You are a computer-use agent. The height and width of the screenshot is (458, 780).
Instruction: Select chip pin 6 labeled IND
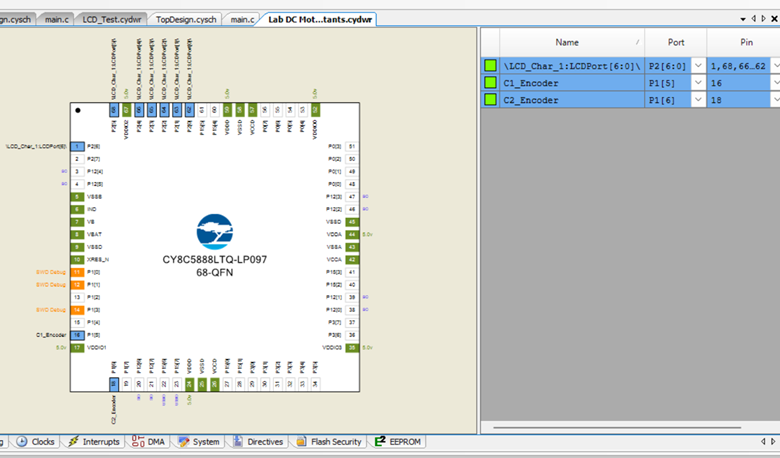point(77,209)
